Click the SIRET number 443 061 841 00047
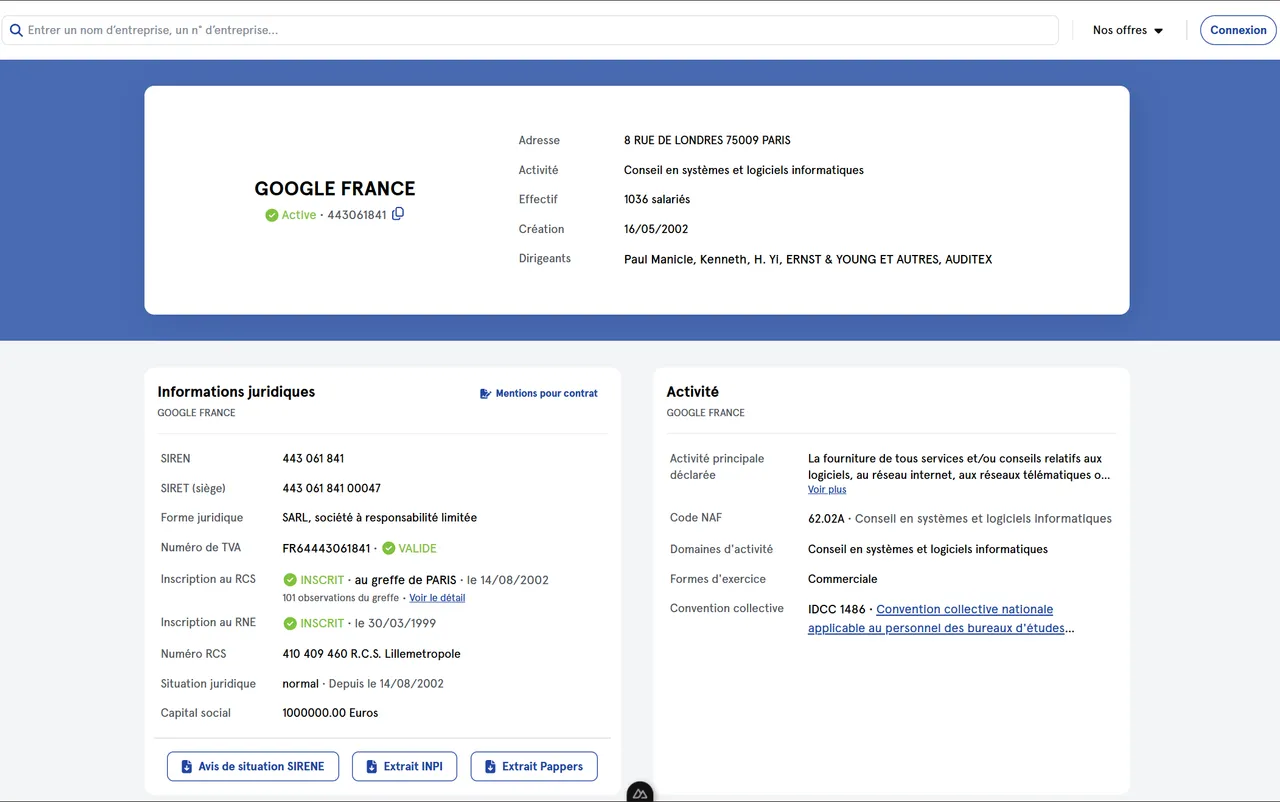This screenshot has width=1280, height=802. point(332,488)
